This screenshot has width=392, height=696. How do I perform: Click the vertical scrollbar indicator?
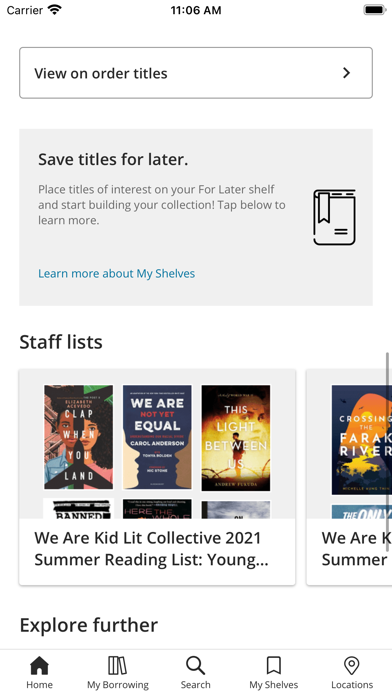coord(388,452)
